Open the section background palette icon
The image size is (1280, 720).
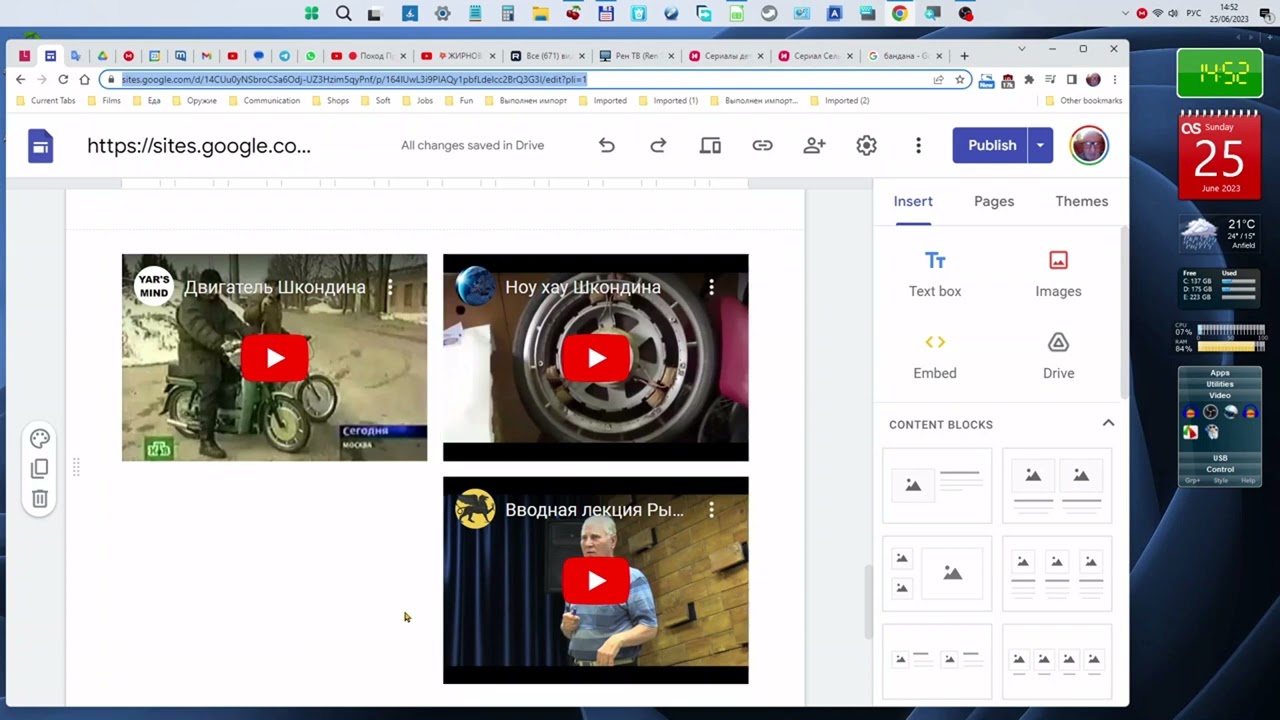(40, 438)
